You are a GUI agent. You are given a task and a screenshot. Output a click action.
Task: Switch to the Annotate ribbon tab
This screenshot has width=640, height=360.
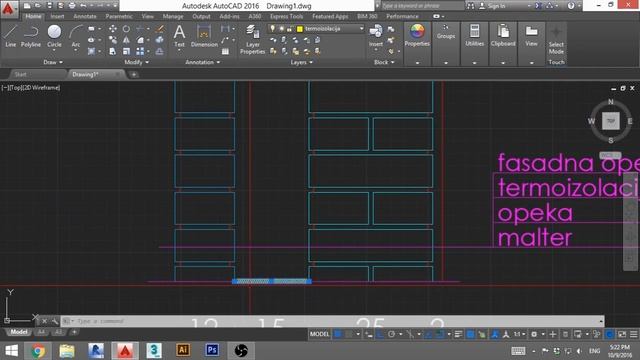(85, 16)
